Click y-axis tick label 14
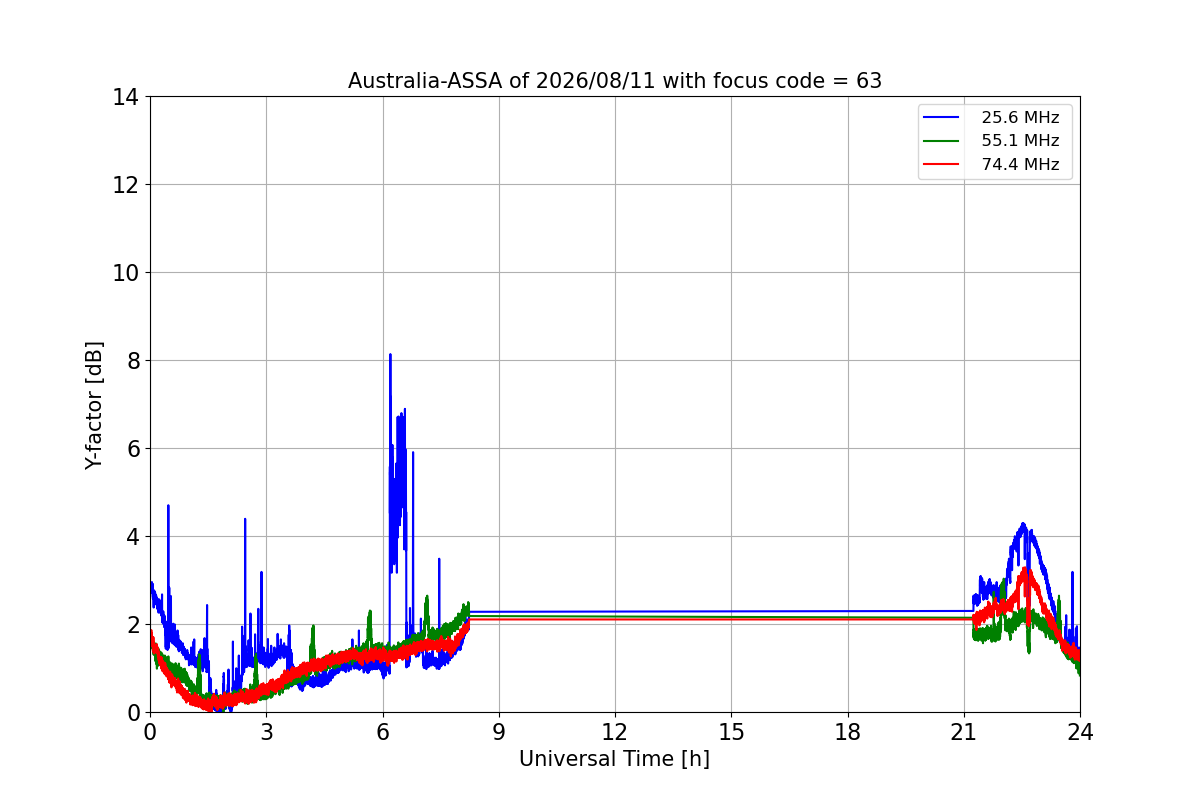Image resolution: width=1200 pixels, height=800 pixels. point(126,97)
